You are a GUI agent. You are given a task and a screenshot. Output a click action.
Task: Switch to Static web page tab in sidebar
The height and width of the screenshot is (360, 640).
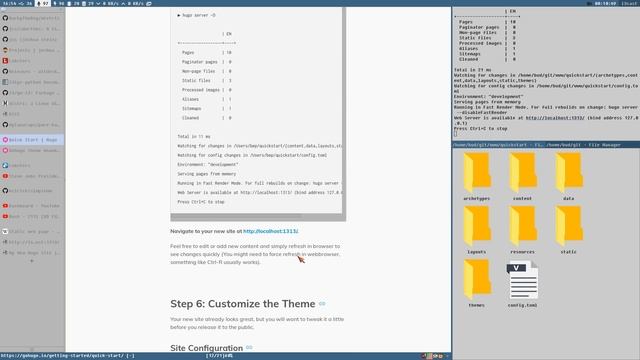32,231
